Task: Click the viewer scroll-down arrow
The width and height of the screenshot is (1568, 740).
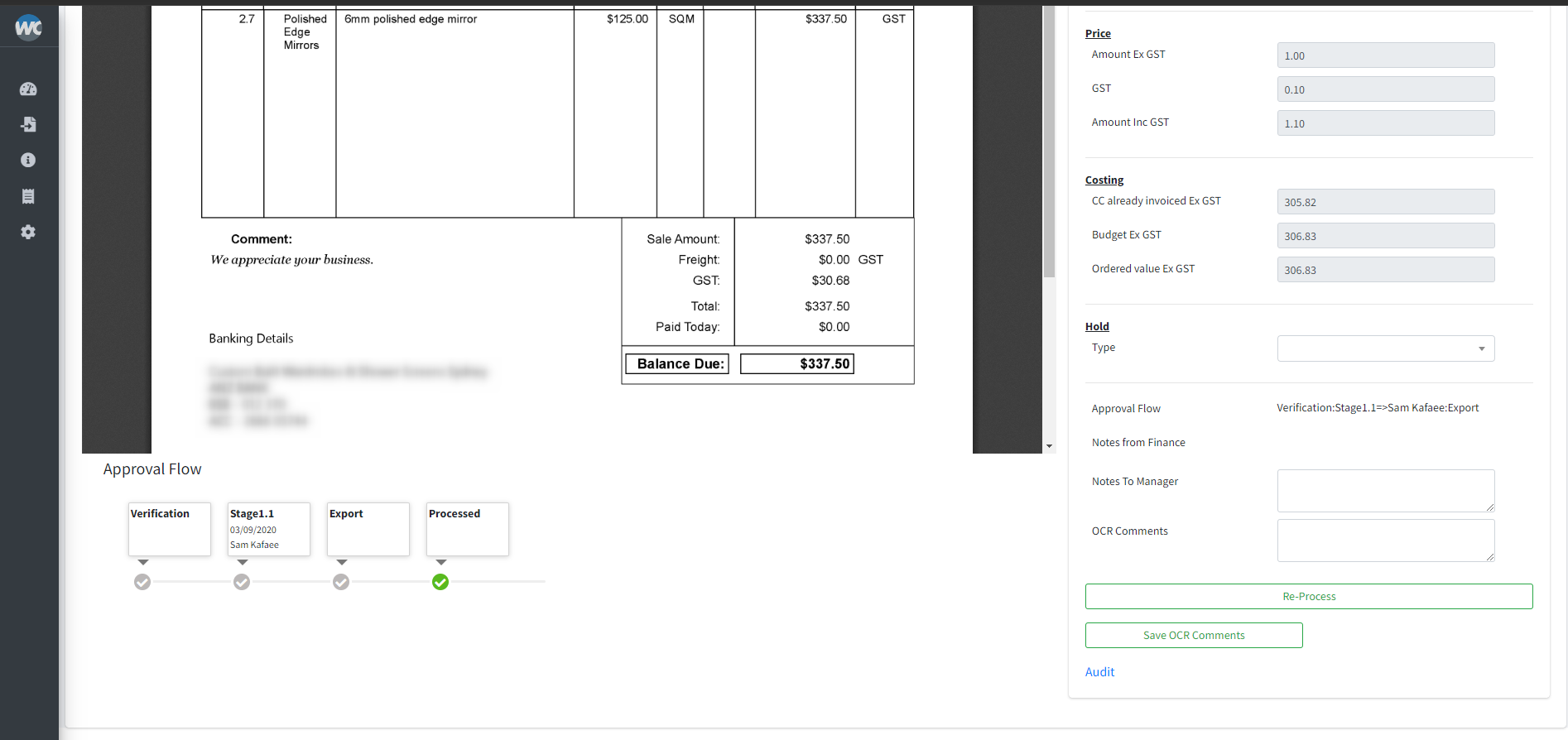Action: (1049, 446)
